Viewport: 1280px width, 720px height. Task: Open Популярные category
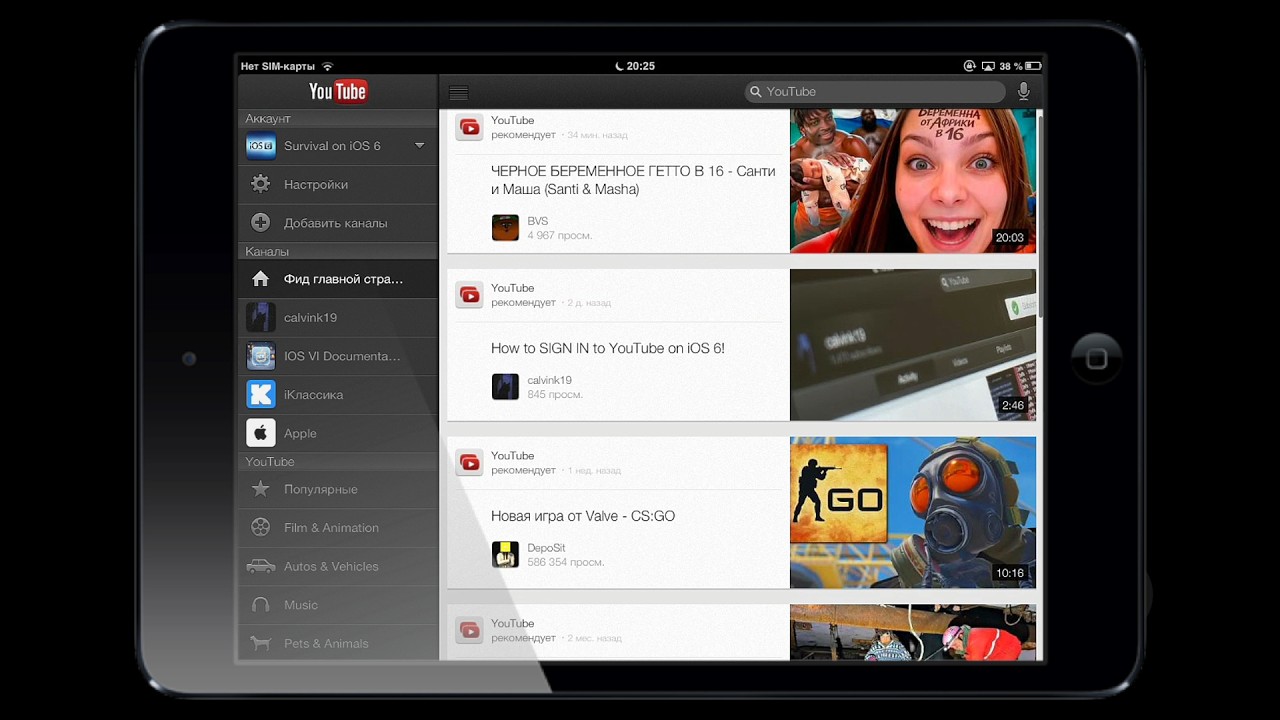338,489
